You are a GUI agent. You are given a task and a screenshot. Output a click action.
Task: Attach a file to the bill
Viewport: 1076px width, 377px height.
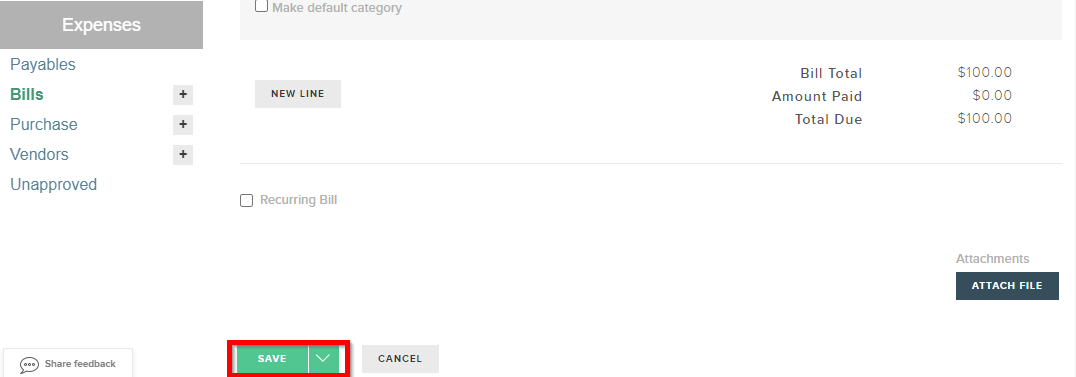(1007, 286)
